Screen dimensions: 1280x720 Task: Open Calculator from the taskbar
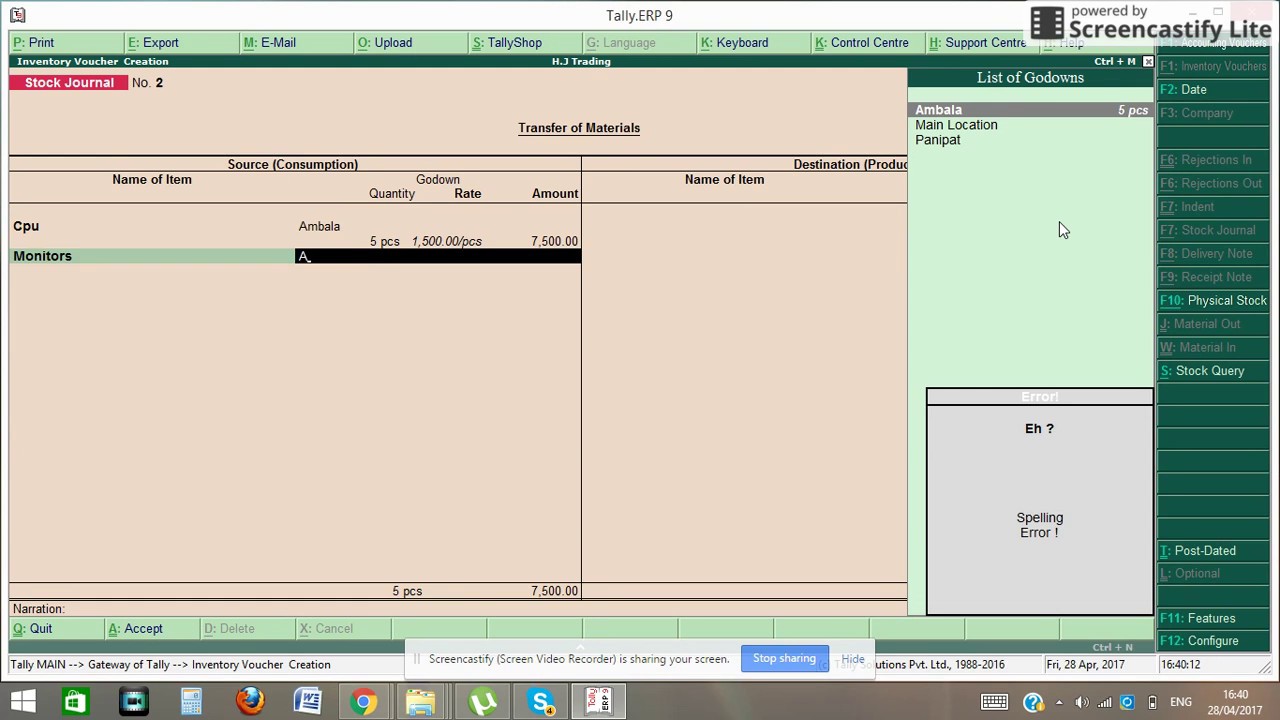tap(191, 702)
